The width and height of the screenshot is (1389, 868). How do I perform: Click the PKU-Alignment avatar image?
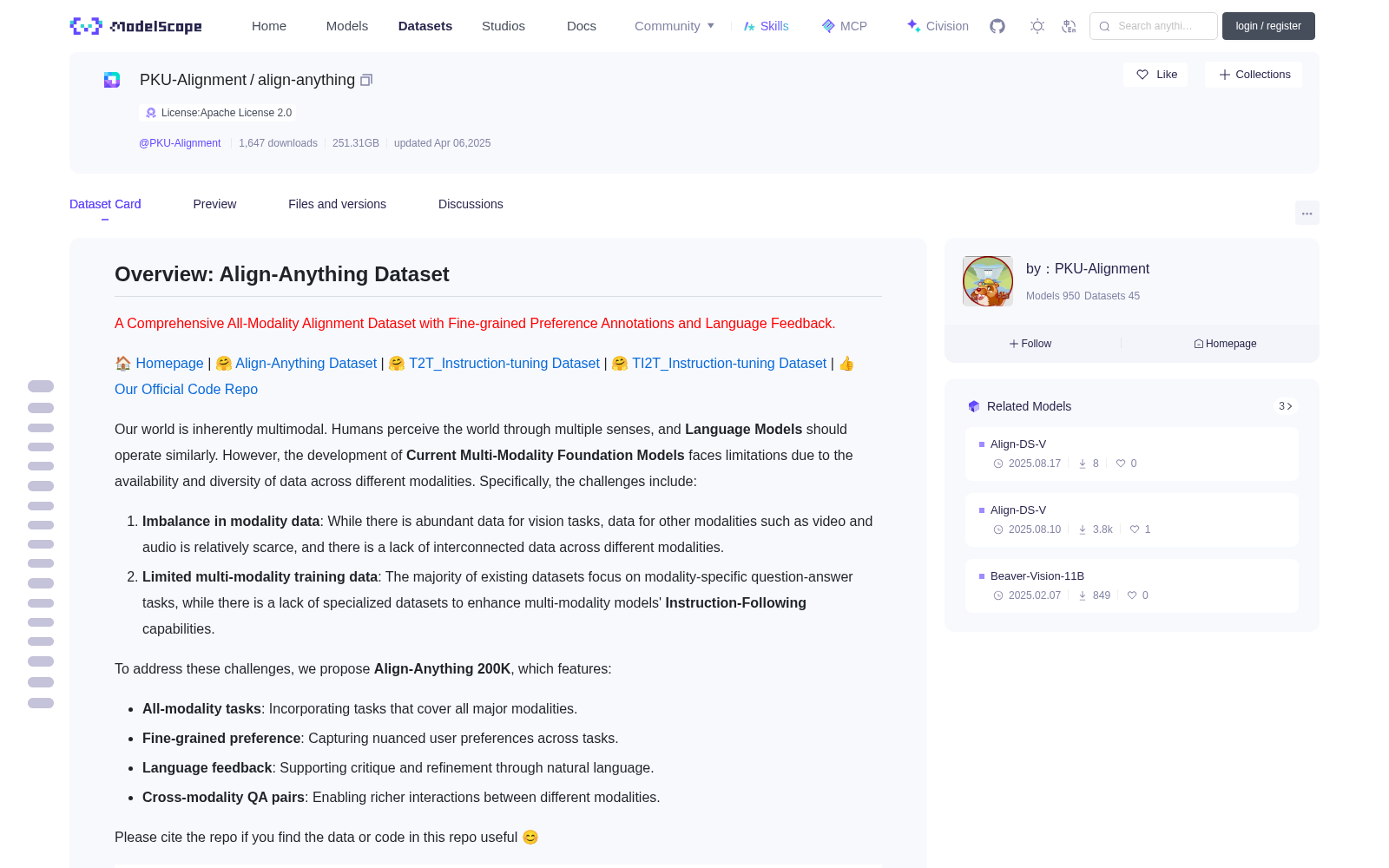[x=988, y=281]
